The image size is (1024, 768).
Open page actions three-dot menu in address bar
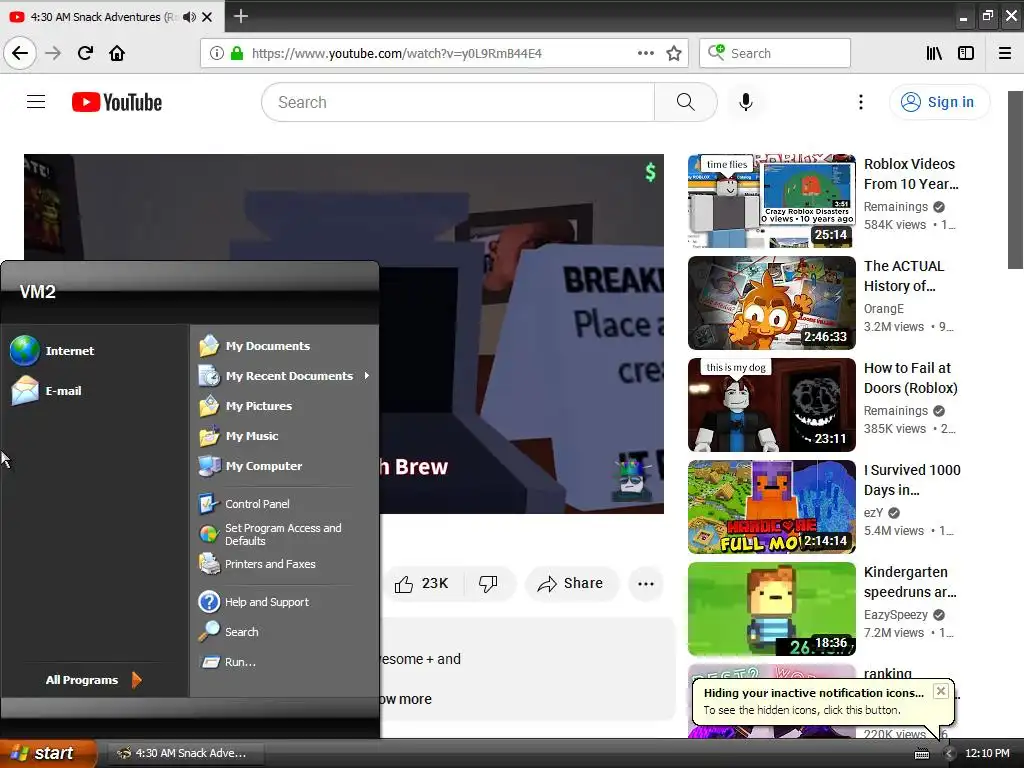click(646, 53)
